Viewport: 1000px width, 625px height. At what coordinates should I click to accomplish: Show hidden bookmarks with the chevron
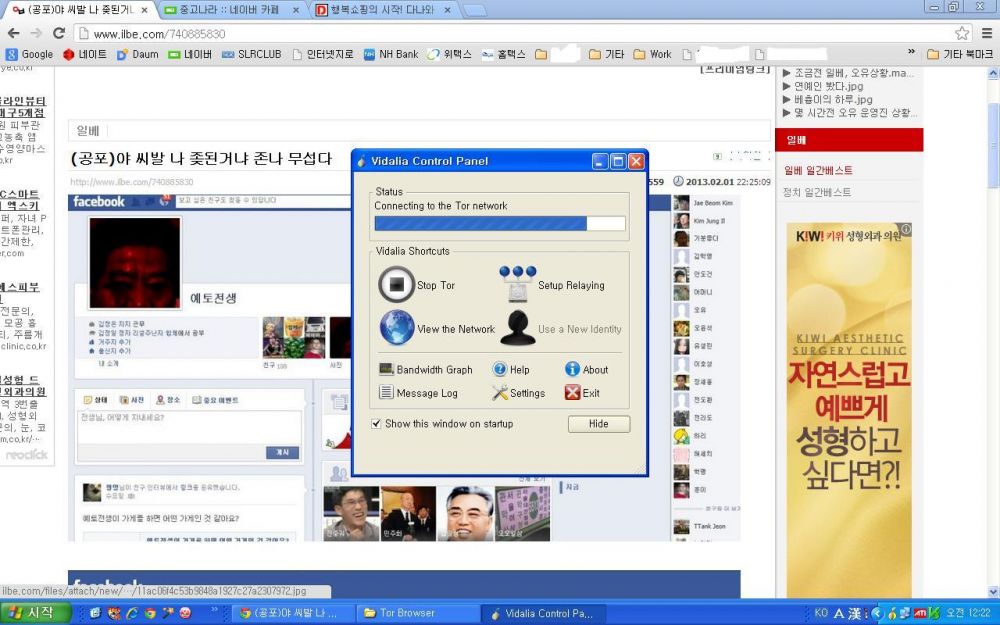point(911,52)
